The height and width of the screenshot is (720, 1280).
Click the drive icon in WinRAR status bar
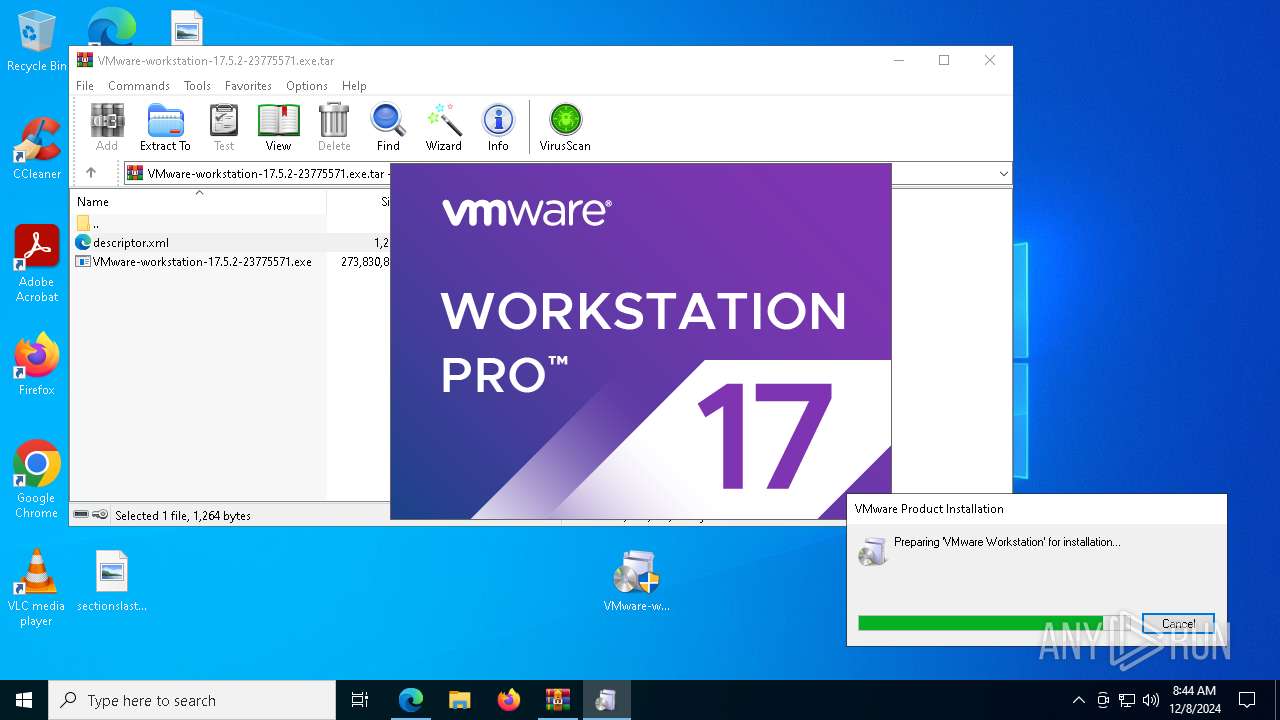[x=82, y=515]
